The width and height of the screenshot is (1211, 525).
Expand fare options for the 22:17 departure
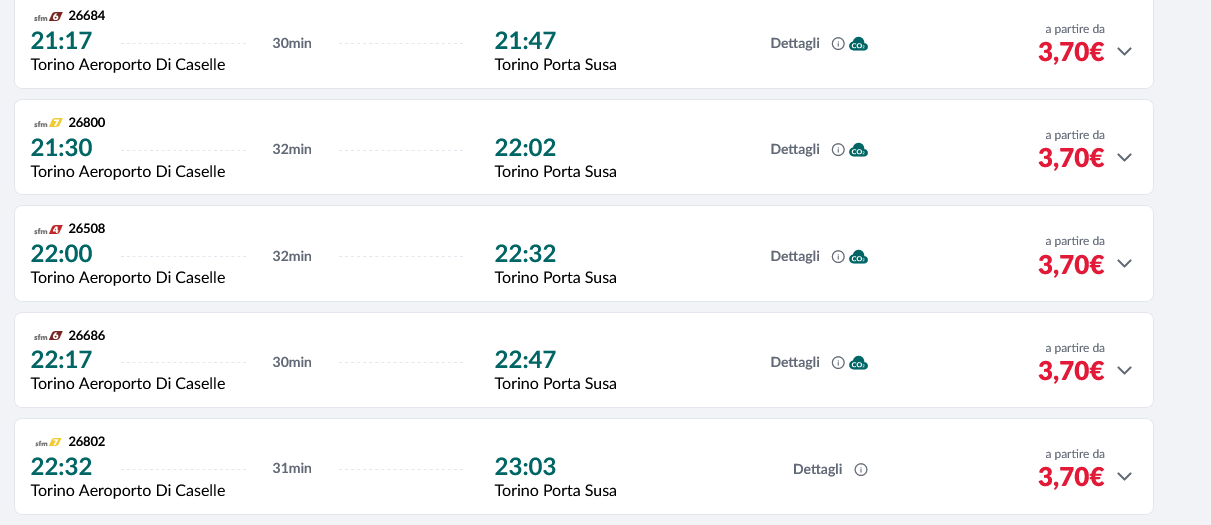(x=1124, y=371)
